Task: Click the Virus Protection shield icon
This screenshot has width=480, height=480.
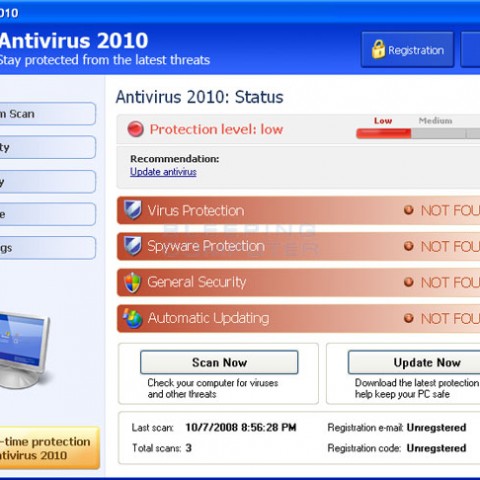Action: coord(133,210)
